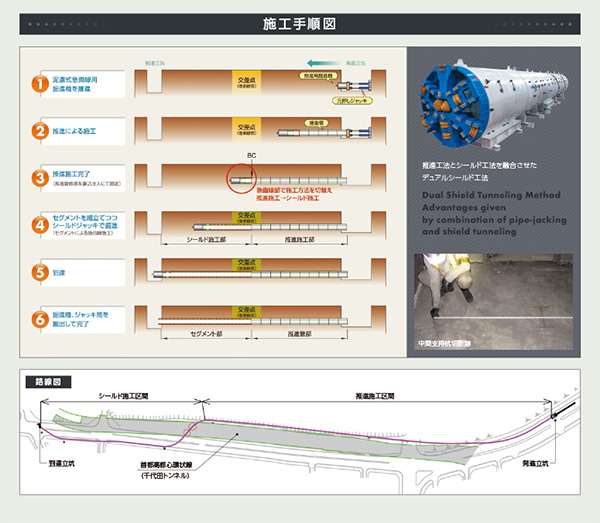Click the worker cutting site photo
The height and width of the screenshot is (523, 600).
click(x=494, y=302)
